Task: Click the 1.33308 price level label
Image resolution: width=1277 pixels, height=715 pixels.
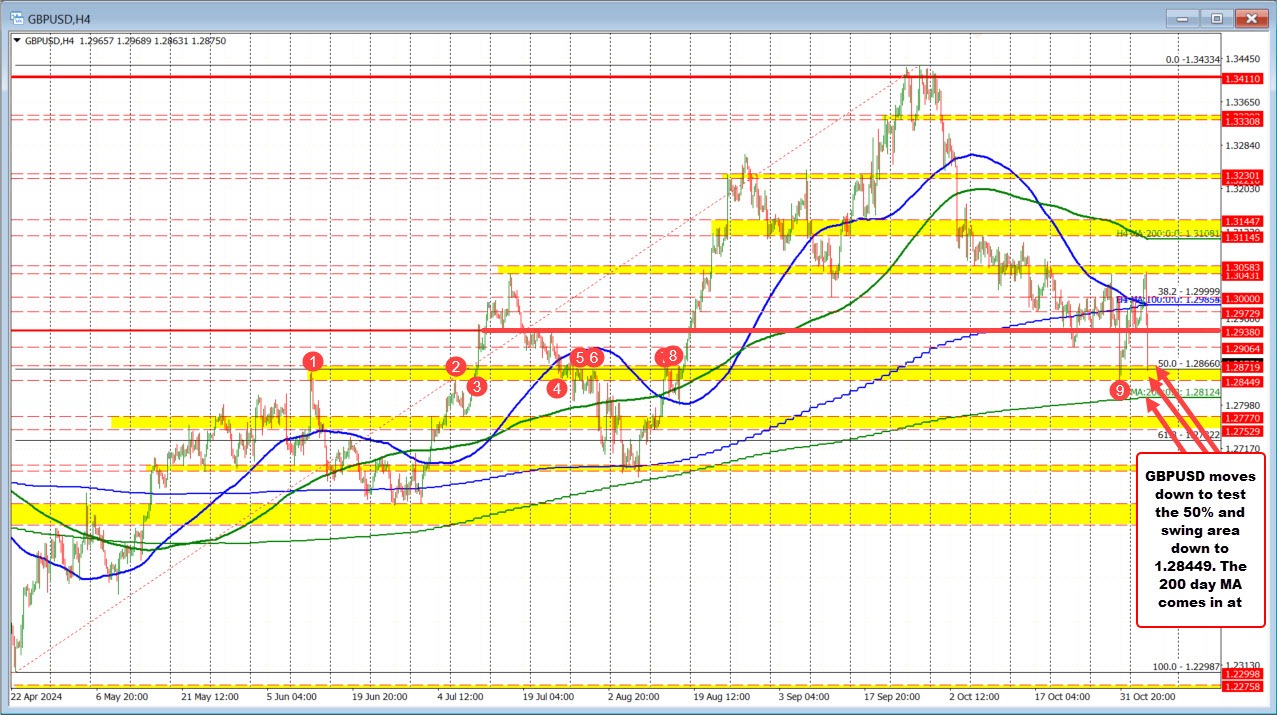Action: tap(1243, 121)
